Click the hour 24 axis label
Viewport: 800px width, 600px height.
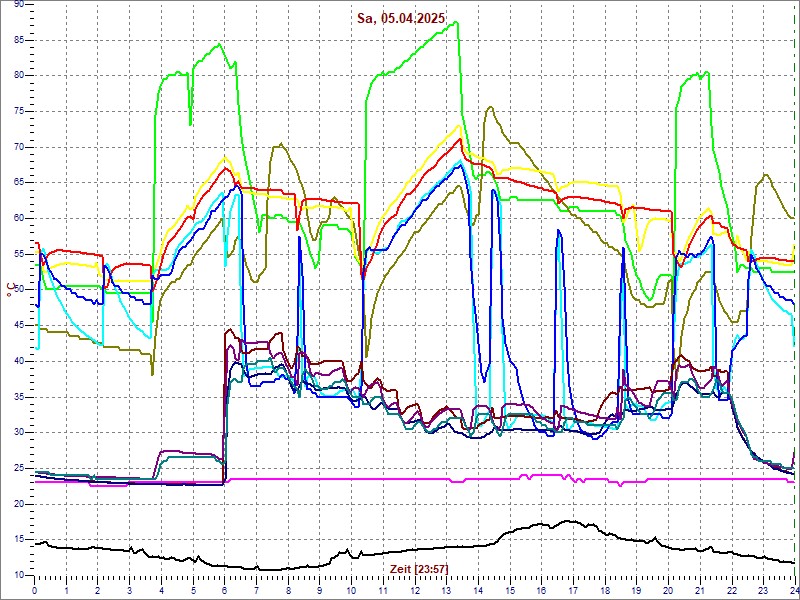click(x=792, y=591)
